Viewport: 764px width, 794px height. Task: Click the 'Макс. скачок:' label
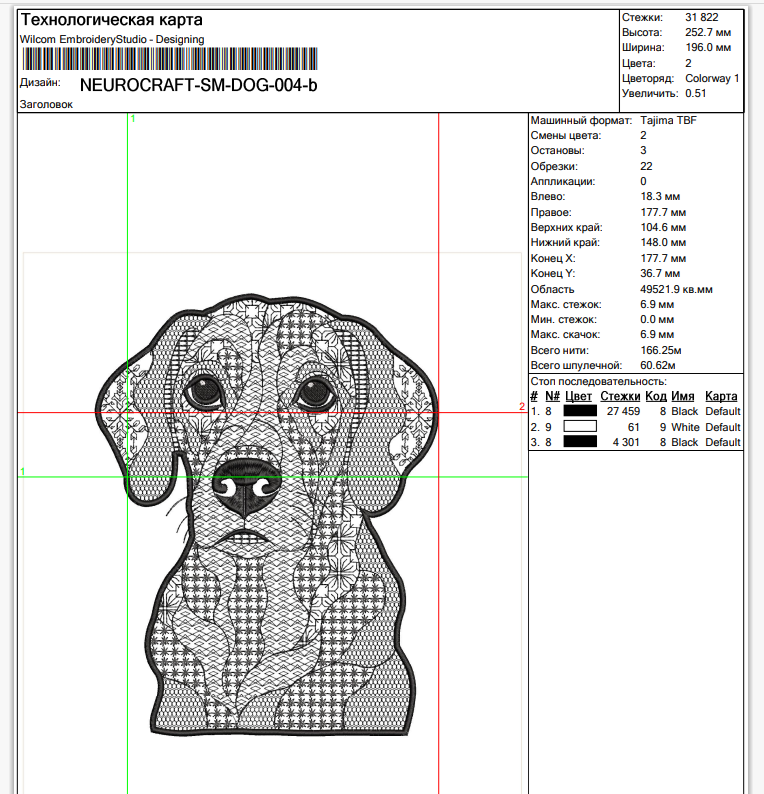click(x=565, y=335)
